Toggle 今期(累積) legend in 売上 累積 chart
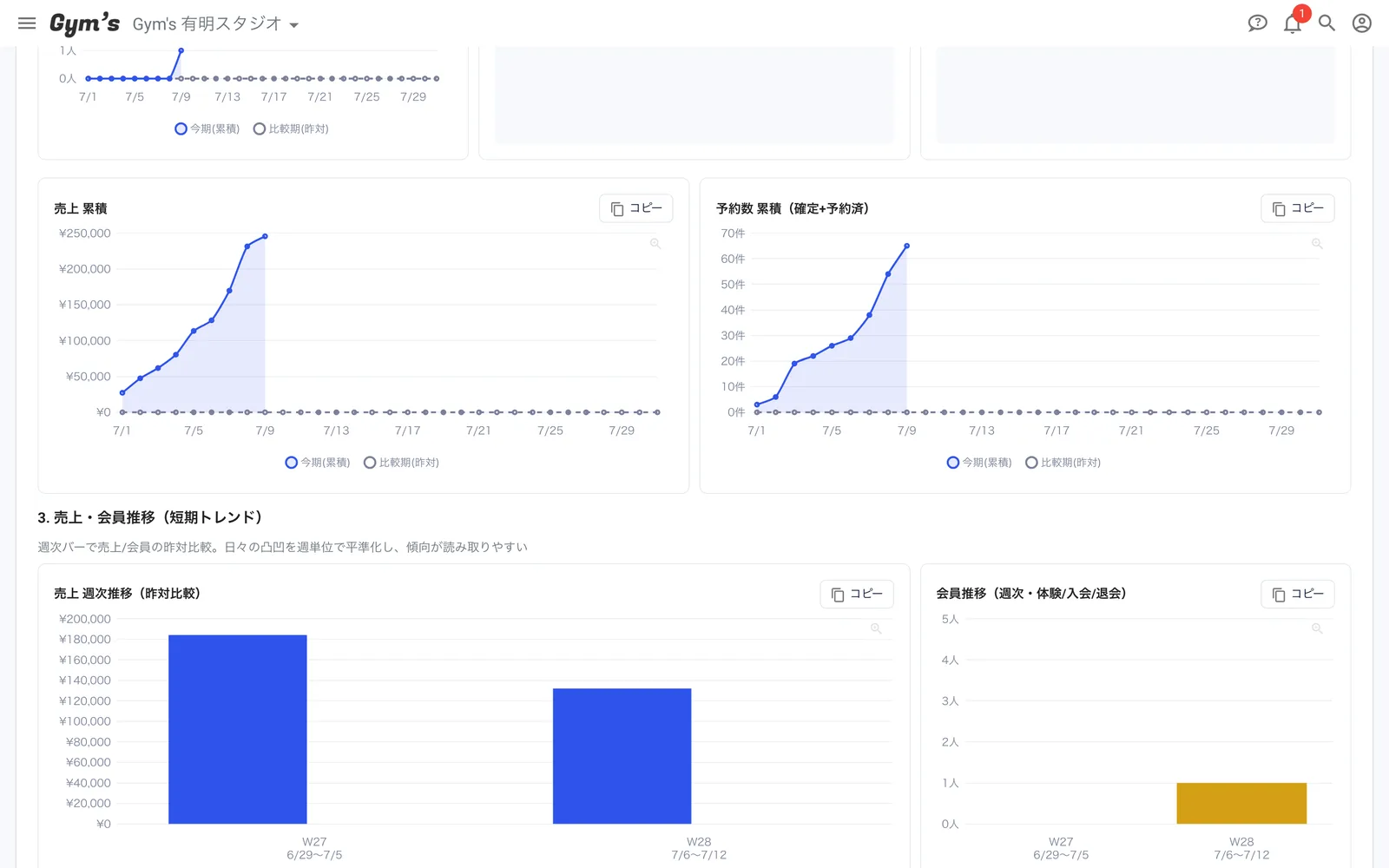The image size is (1389, 868). point(318,463)
